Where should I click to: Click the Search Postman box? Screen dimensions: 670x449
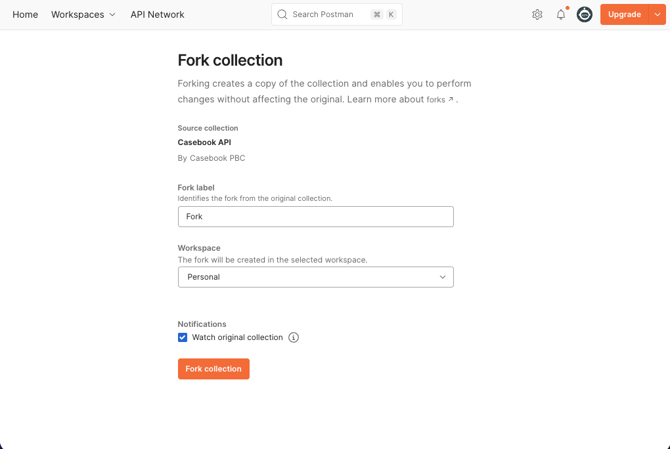tap(323, 15)
